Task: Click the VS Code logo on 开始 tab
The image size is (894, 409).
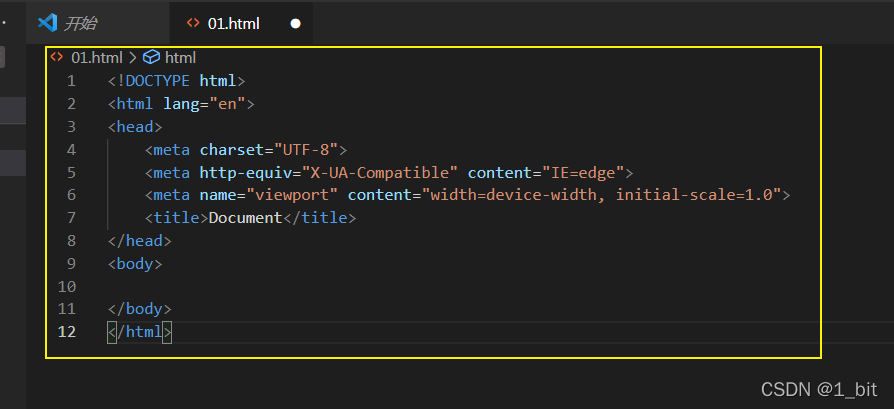Action: [x=47, y=23]
